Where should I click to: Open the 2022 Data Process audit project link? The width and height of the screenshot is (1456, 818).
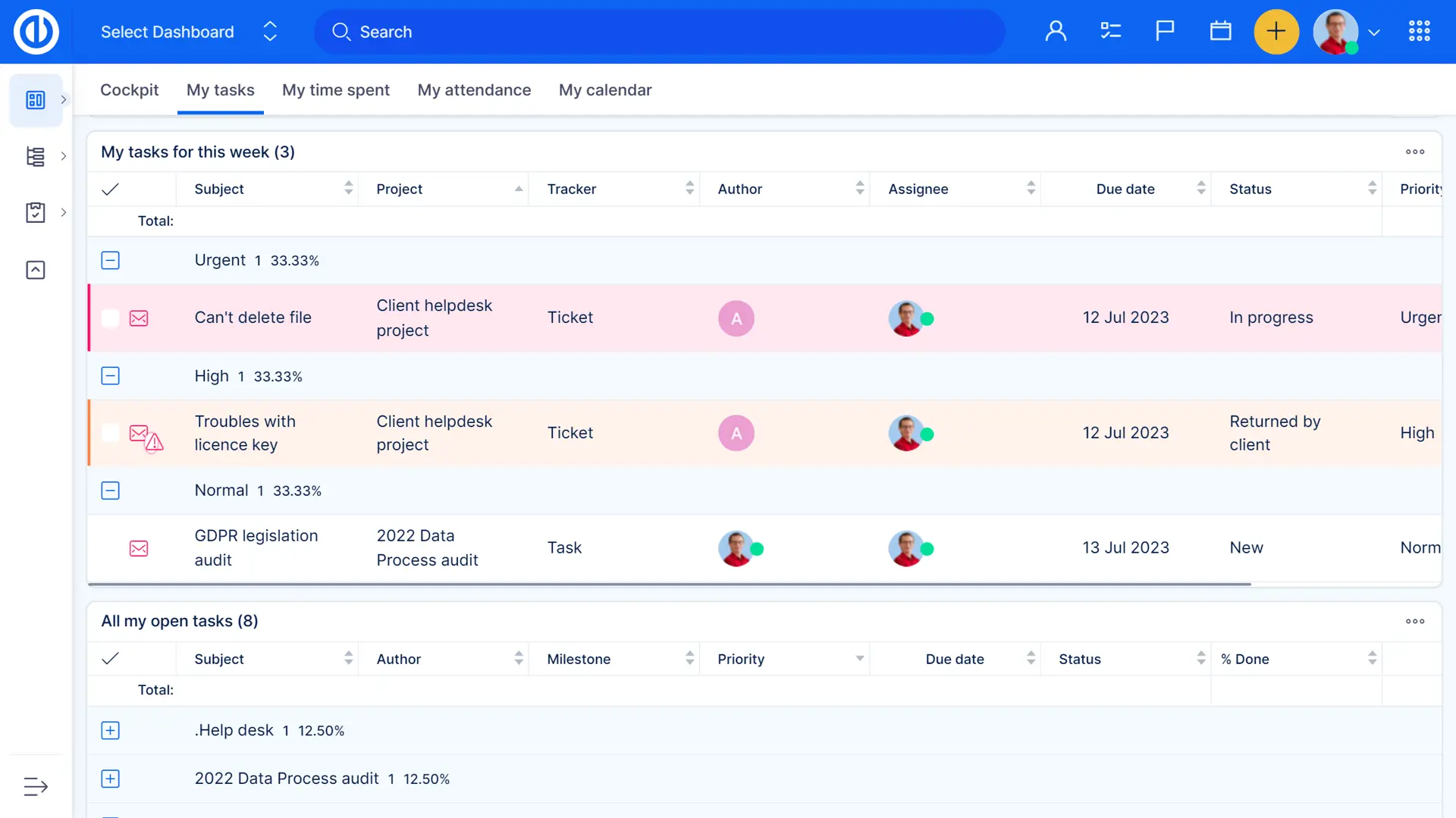coord(426,547)
